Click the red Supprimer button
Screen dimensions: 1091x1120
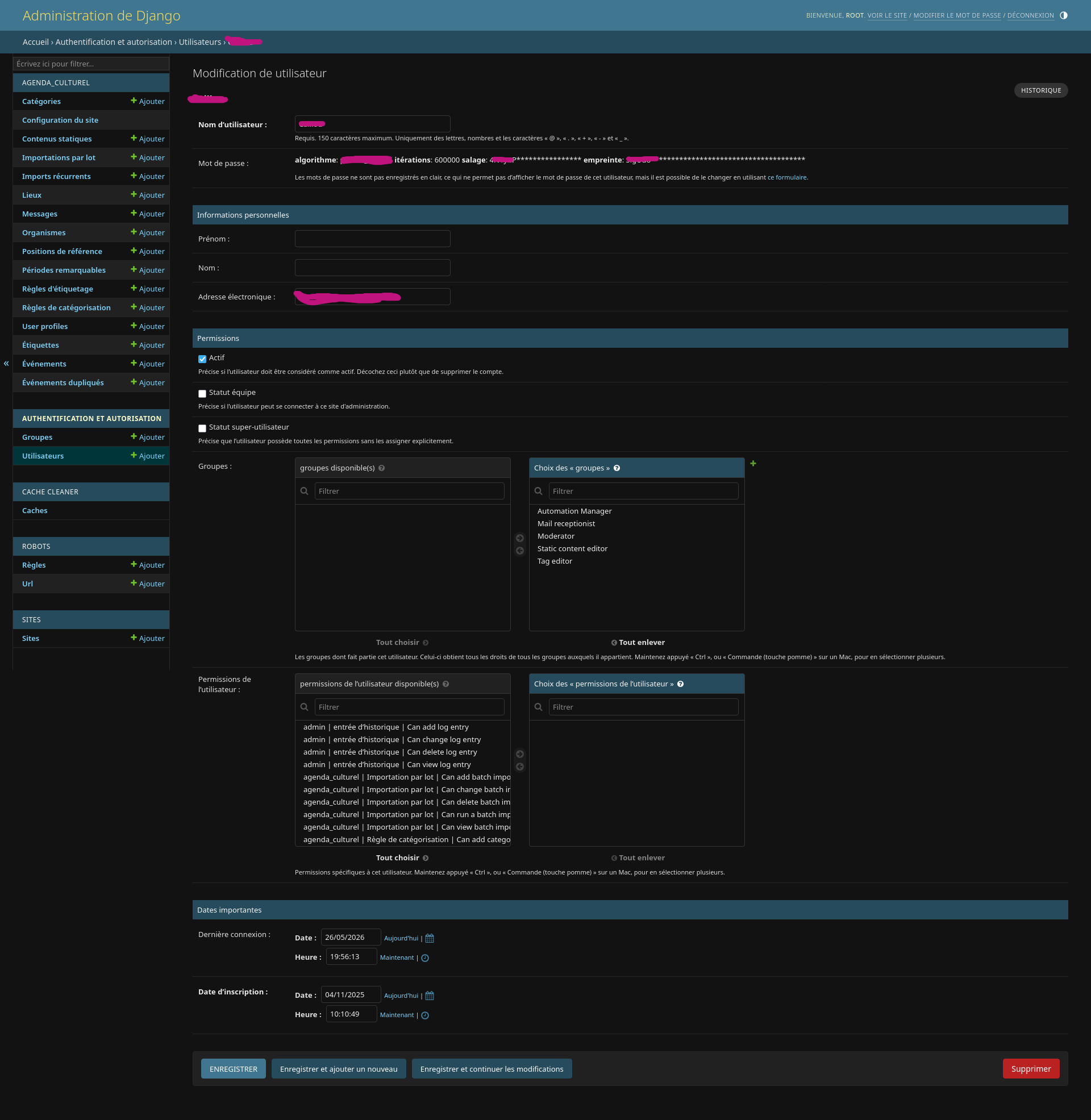[x=1031, y=1069]
